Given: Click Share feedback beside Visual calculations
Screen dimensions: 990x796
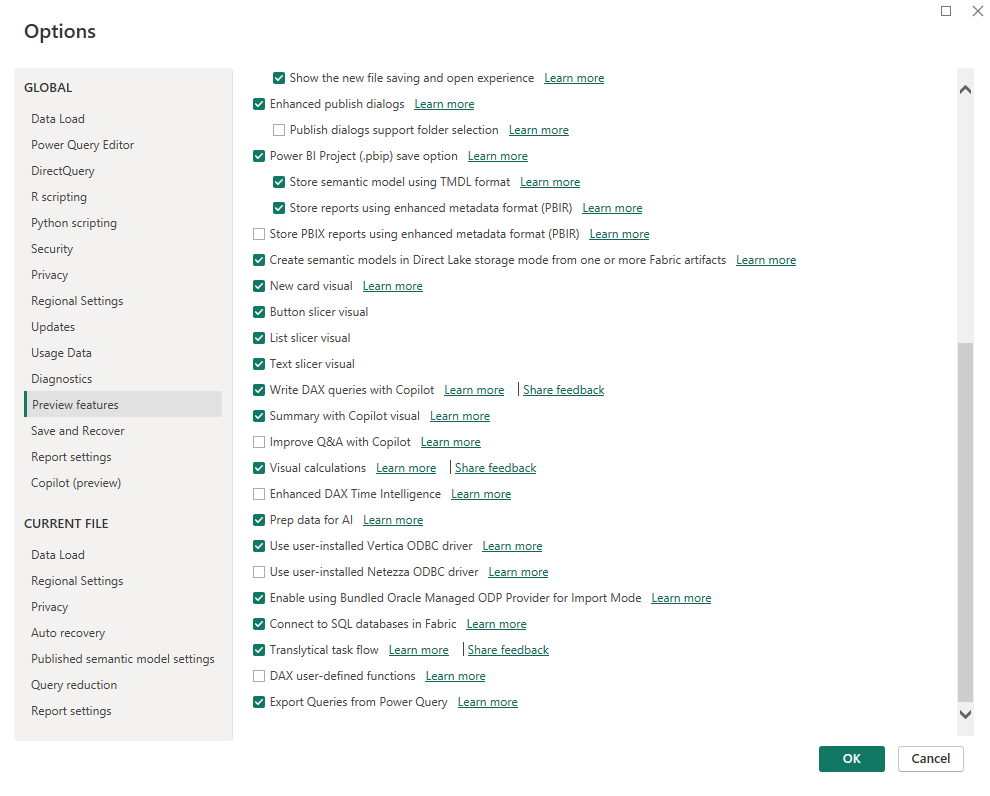Looking at the screenshot, I should [x=495, y=467].
